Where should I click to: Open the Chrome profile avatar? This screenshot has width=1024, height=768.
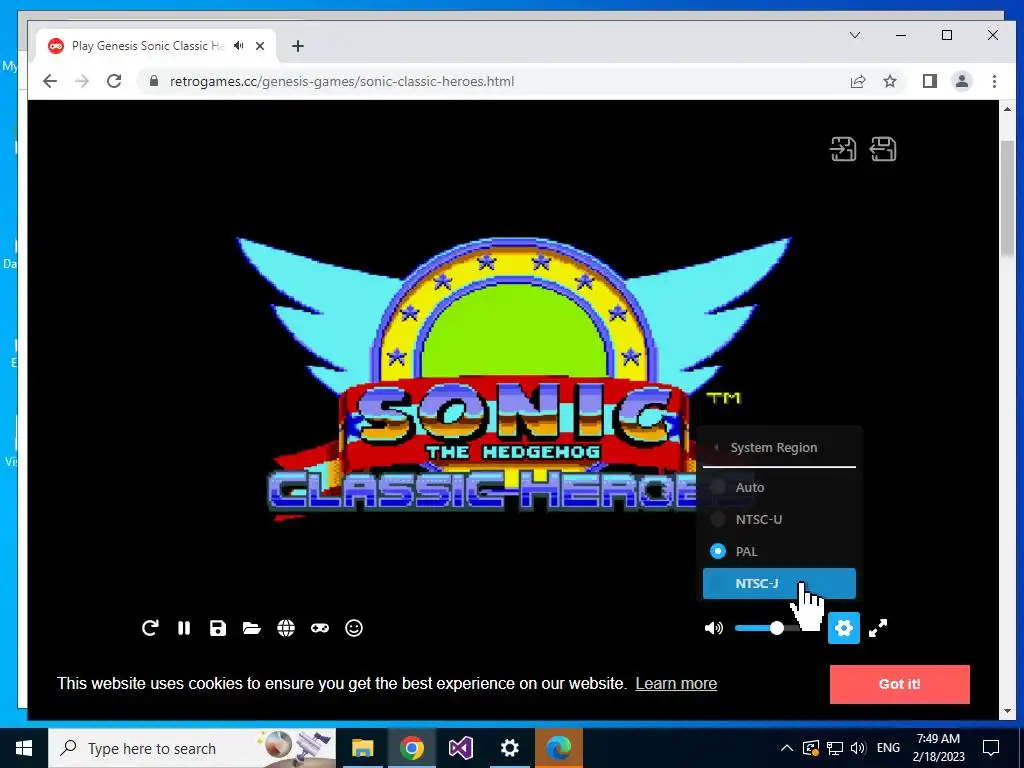pyautogui.click(x=962, y=81)
